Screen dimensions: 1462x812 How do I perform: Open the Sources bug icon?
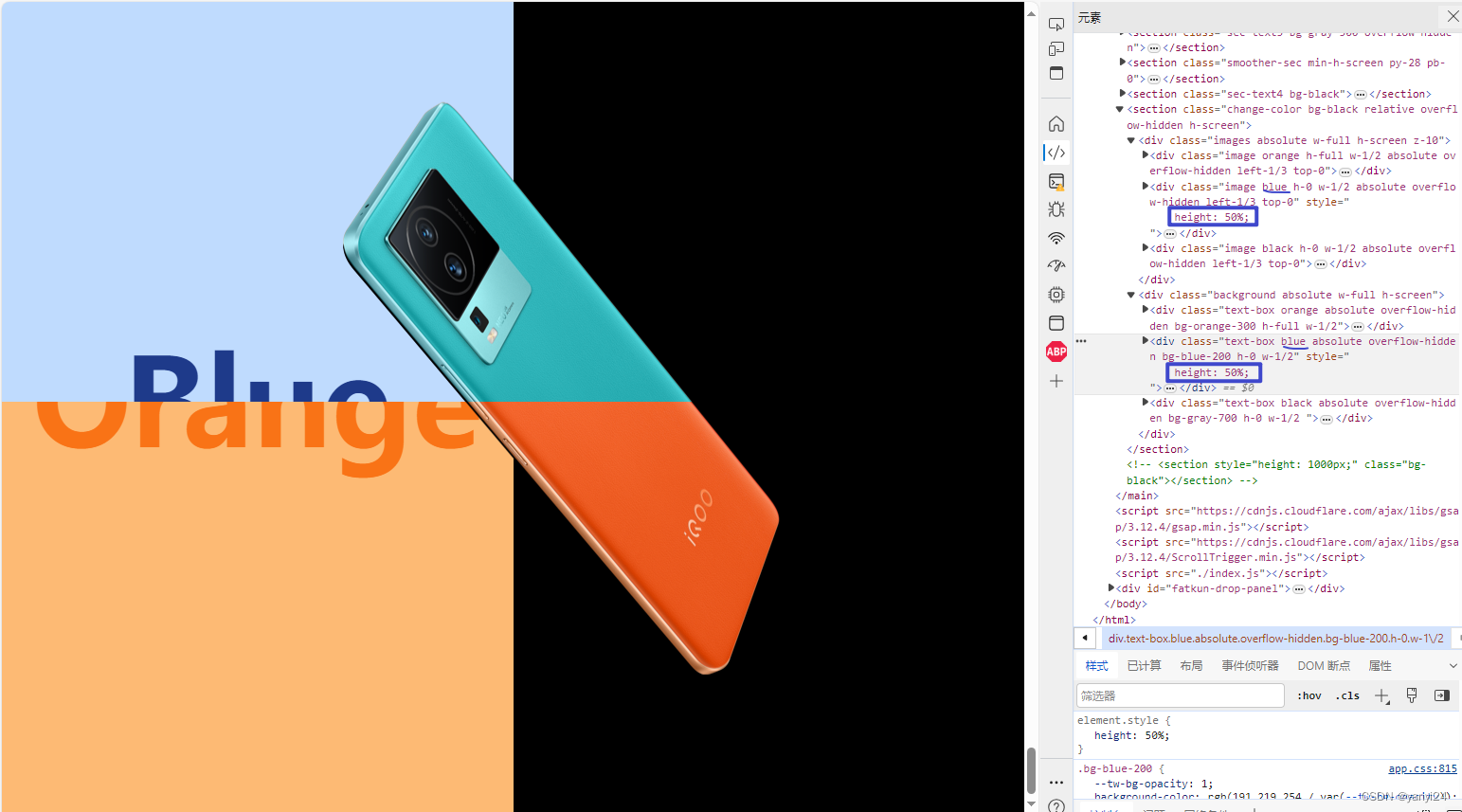coord(1056,209)
